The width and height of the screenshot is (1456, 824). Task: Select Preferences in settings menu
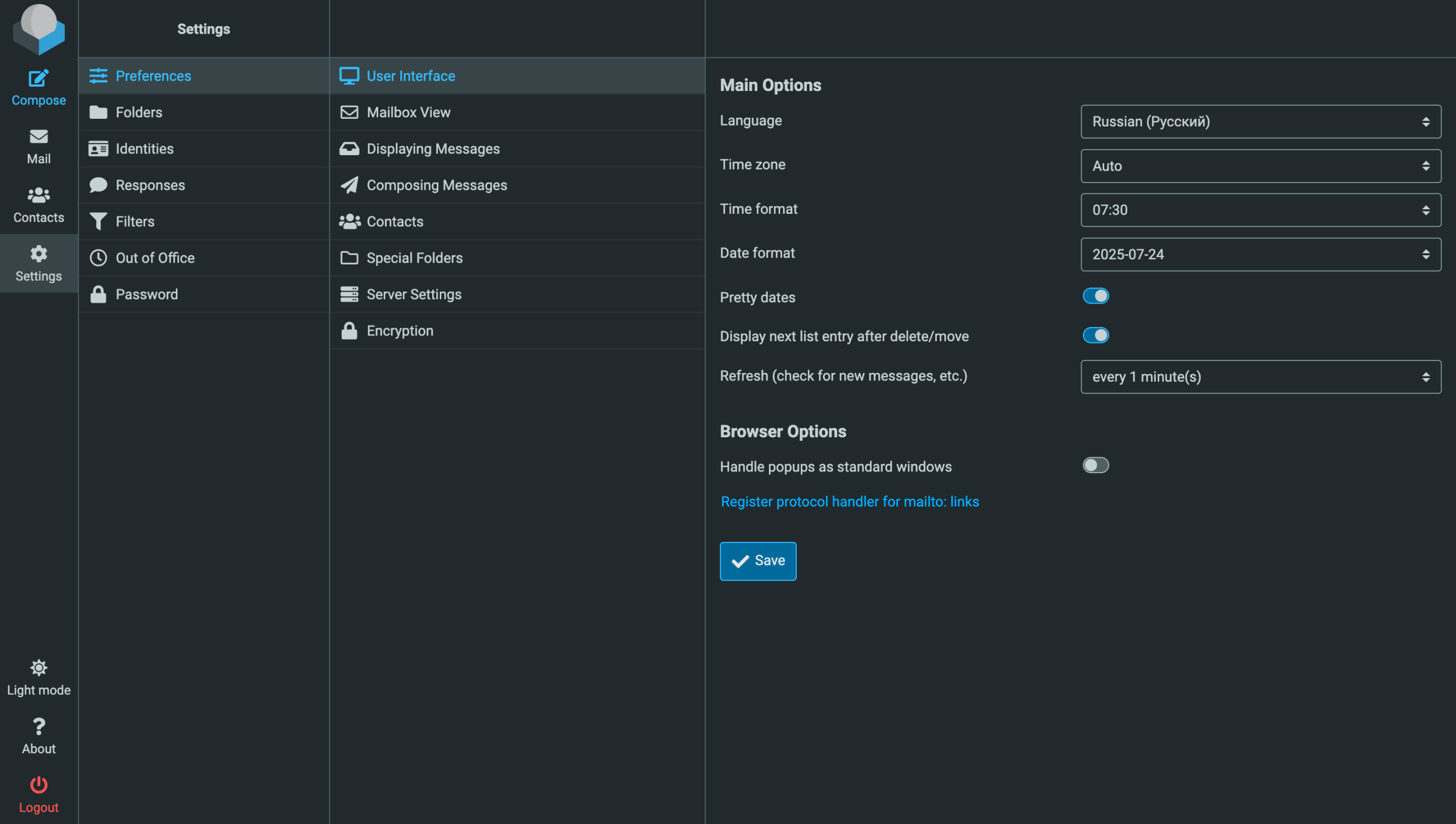[204, 76]
